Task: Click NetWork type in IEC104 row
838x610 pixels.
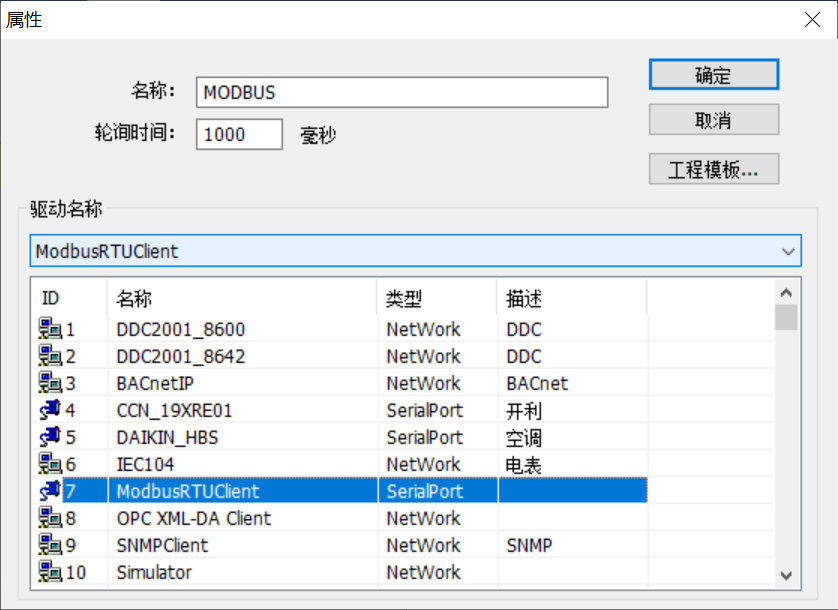Action: coord(423,465)
